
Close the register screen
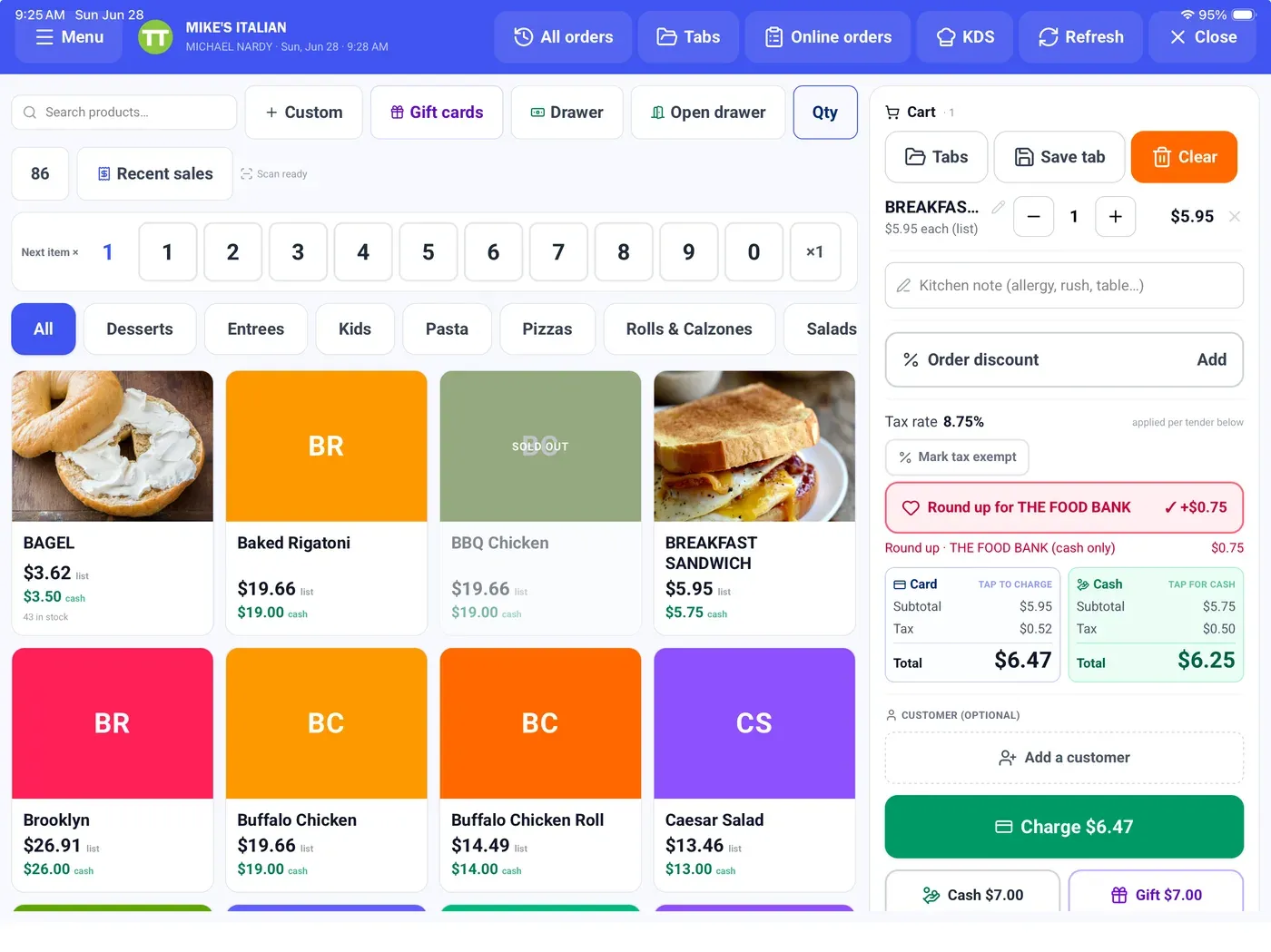point(1203,37)
